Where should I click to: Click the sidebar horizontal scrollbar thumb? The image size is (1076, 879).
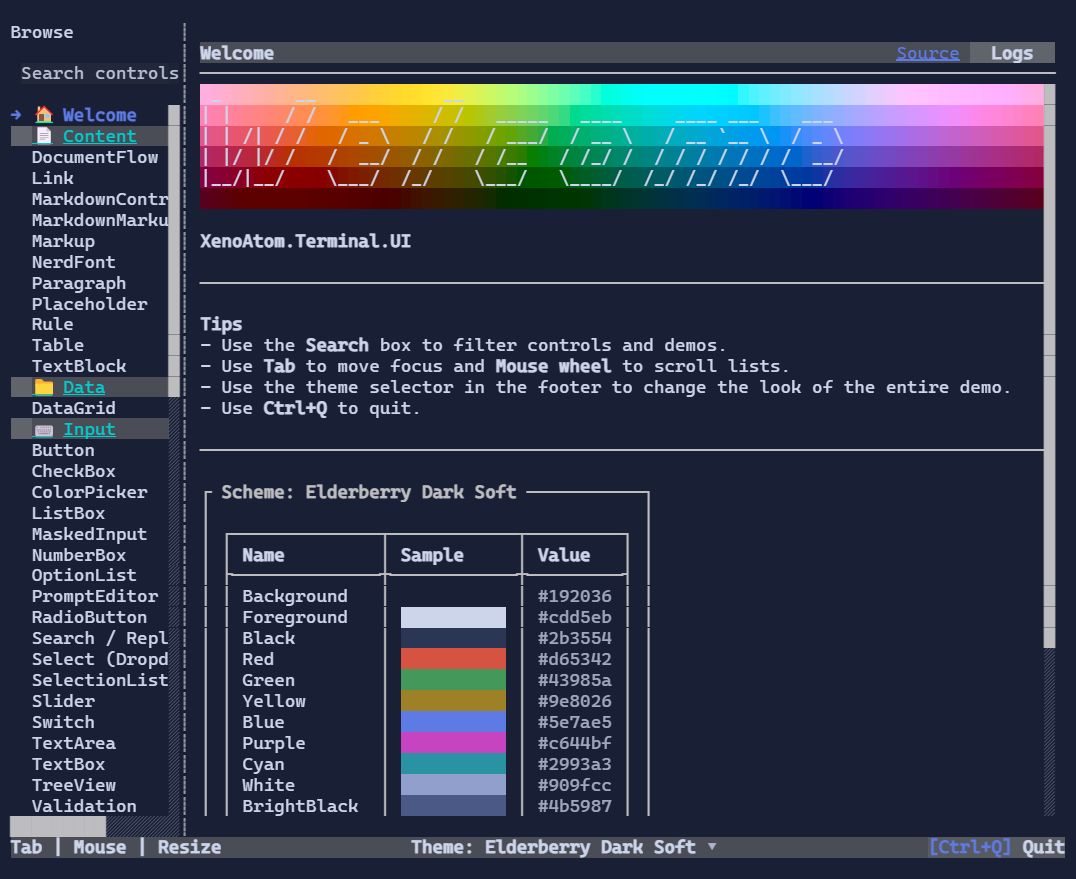pos(58,826)
